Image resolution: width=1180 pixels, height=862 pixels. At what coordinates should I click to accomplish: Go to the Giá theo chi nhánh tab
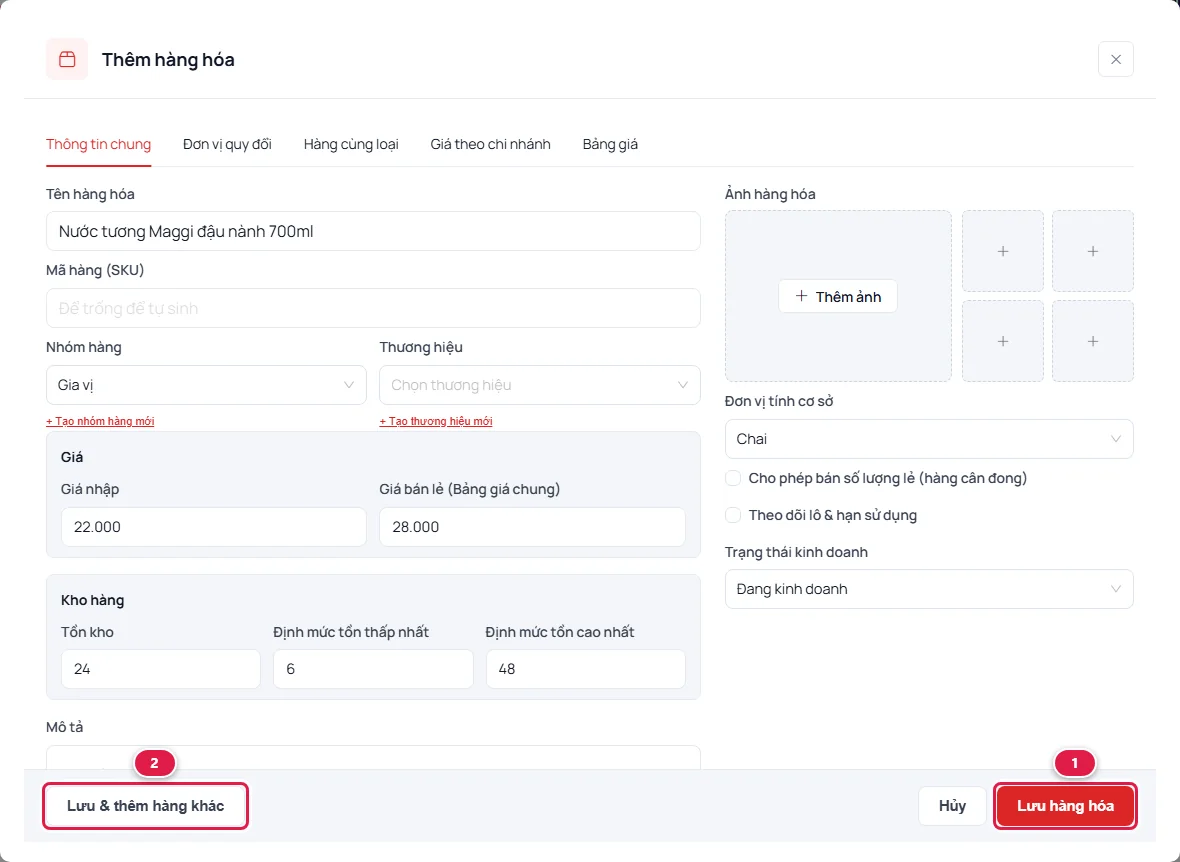[x=491, y=144]
